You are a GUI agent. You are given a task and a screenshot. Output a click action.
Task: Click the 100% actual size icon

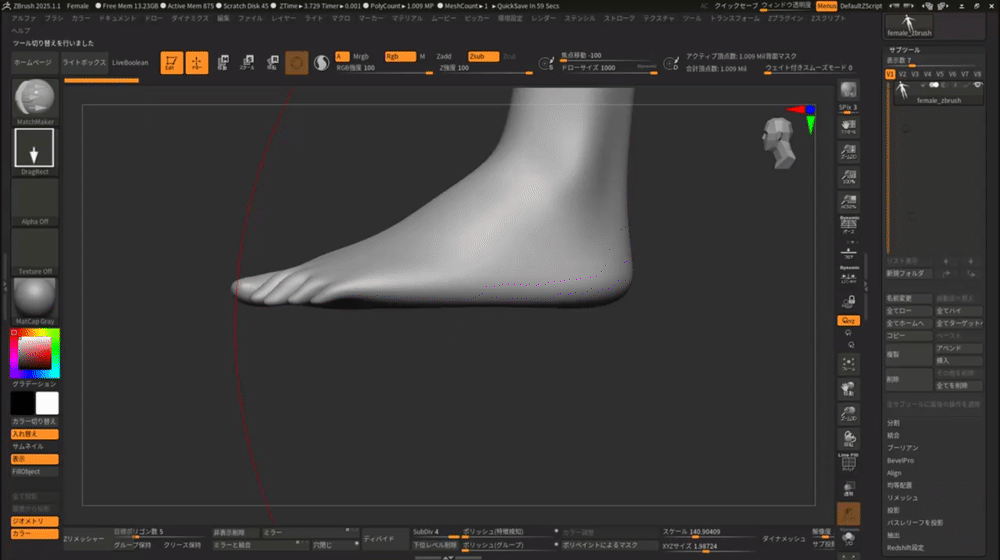click(x=848, y=177)
